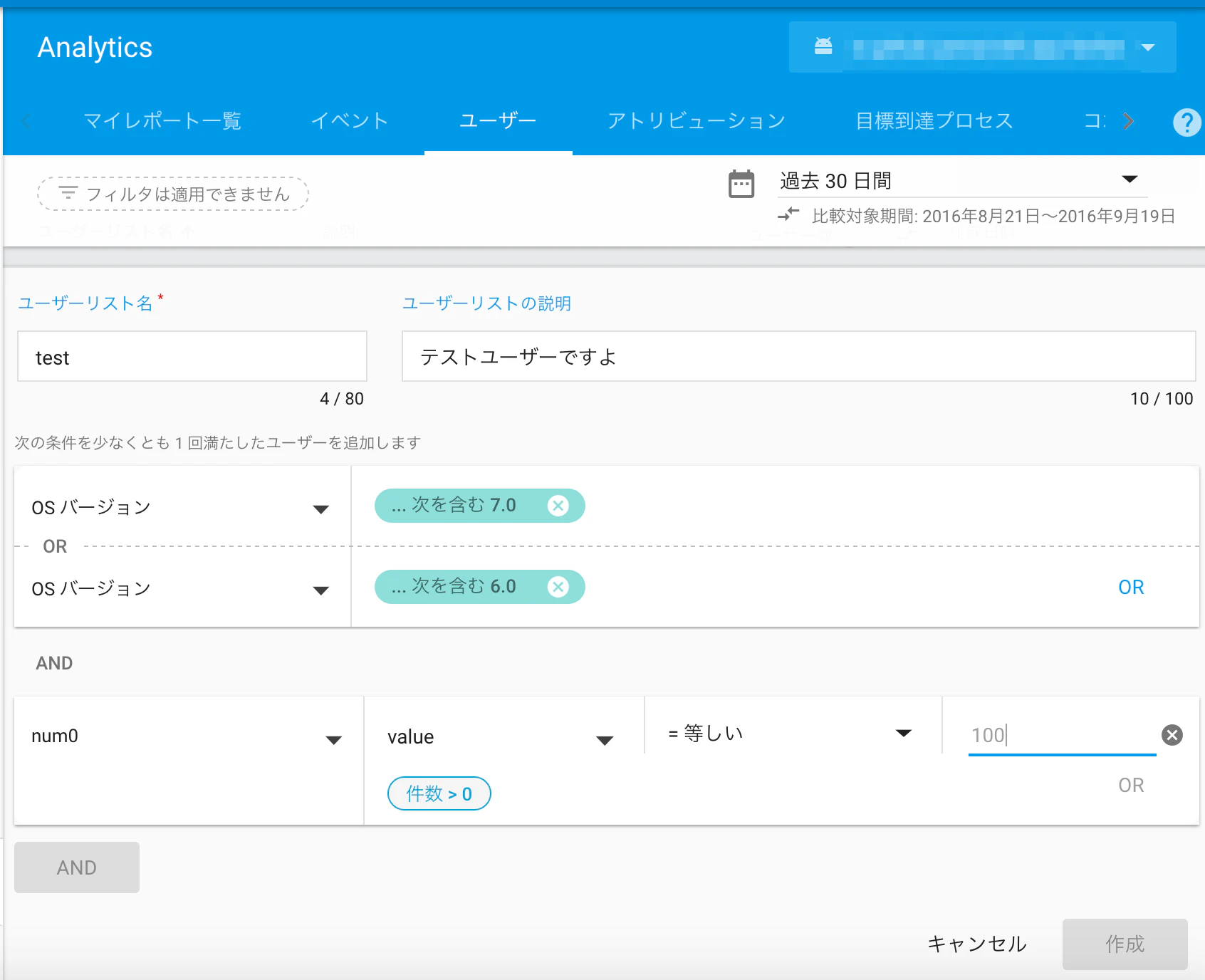Screen dimensions: 1205x980
Task: Click the grey OR link in num0 row
Action: (x=1131, y=786)
